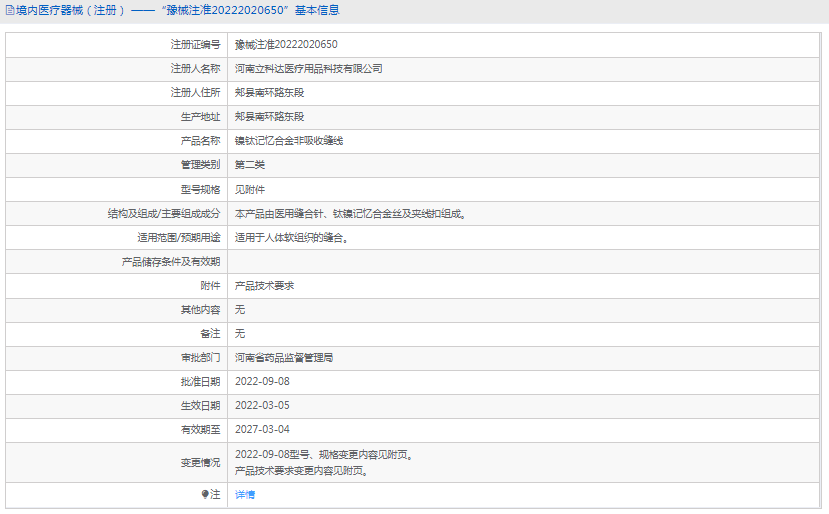Click the 管理类别 label
This screenshot has width=829, height=514.
pos(200,165)
